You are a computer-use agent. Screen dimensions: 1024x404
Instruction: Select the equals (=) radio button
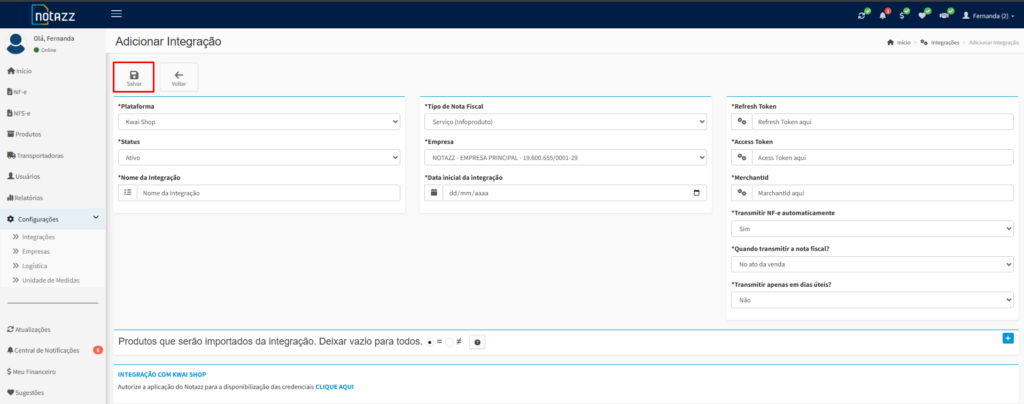(x=429, y=342)
